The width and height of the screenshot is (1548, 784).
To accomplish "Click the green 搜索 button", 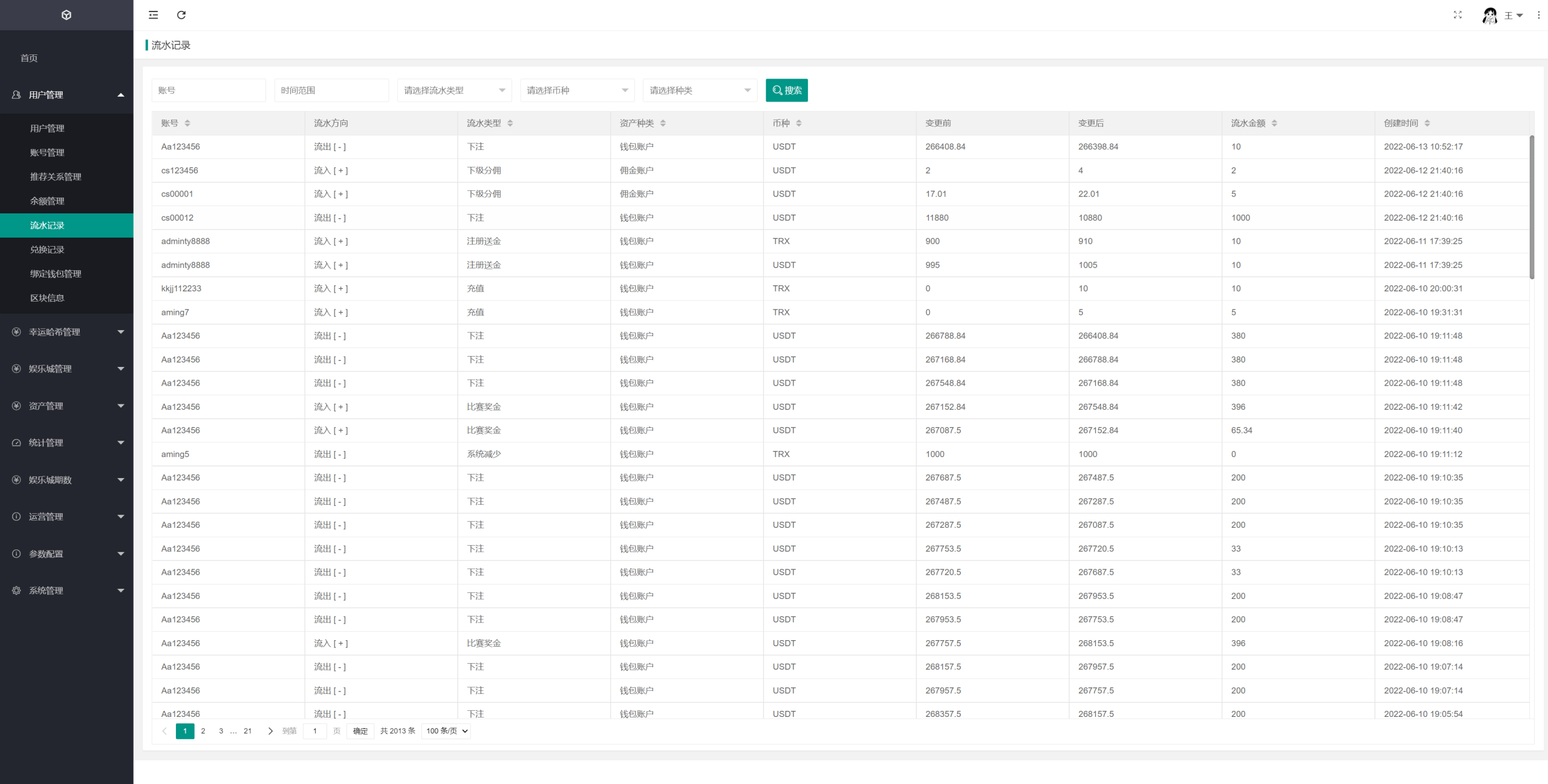I will [786, 91].
